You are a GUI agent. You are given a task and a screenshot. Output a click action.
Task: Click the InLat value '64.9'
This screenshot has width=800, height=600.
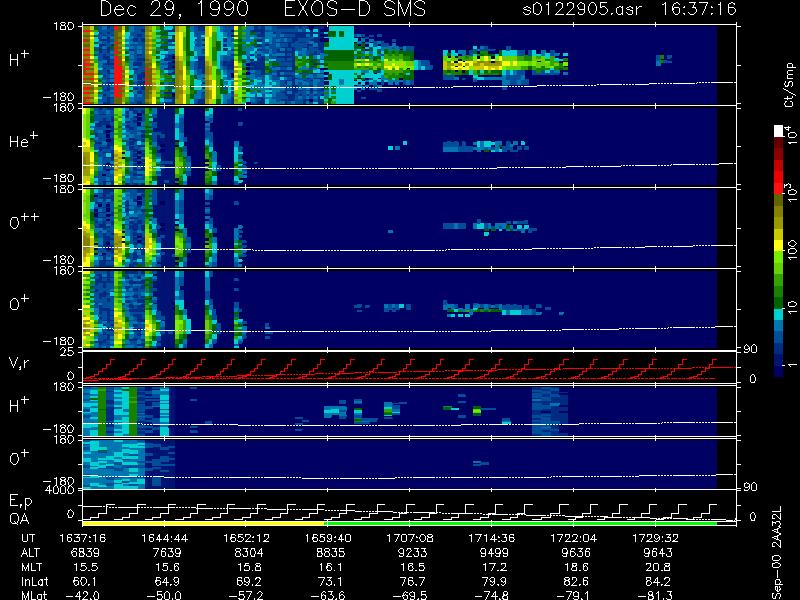tap(167, 581)
